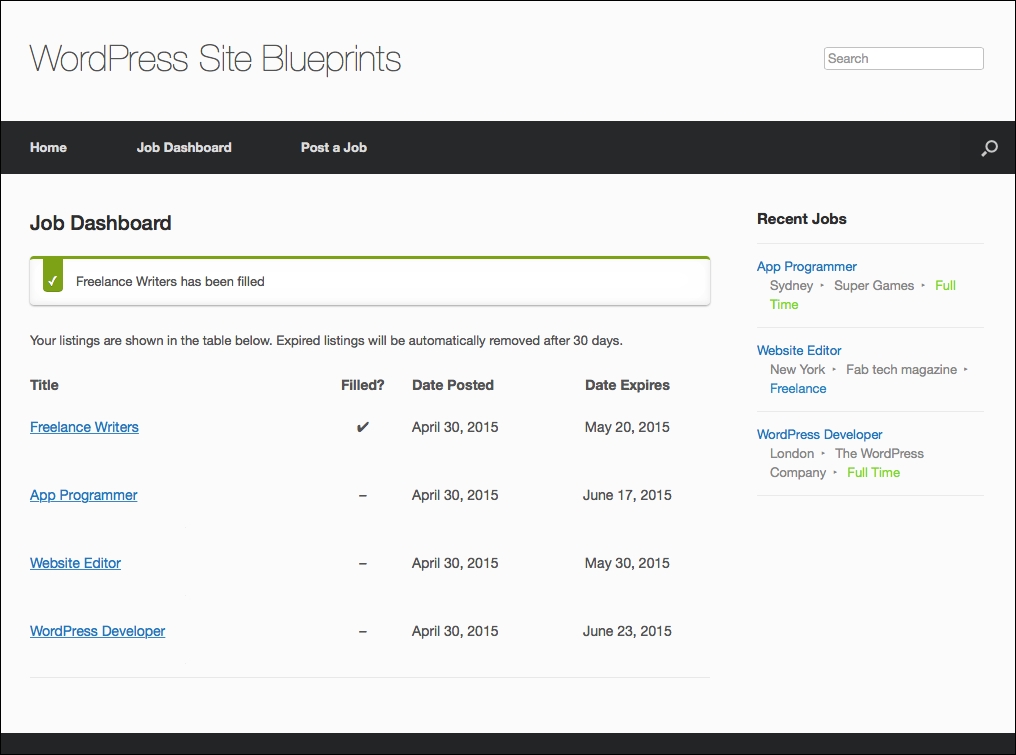Click the Filled? column header
This screenshot has height=755, width=1016.
pyautogui.click(x=363, y=385)
